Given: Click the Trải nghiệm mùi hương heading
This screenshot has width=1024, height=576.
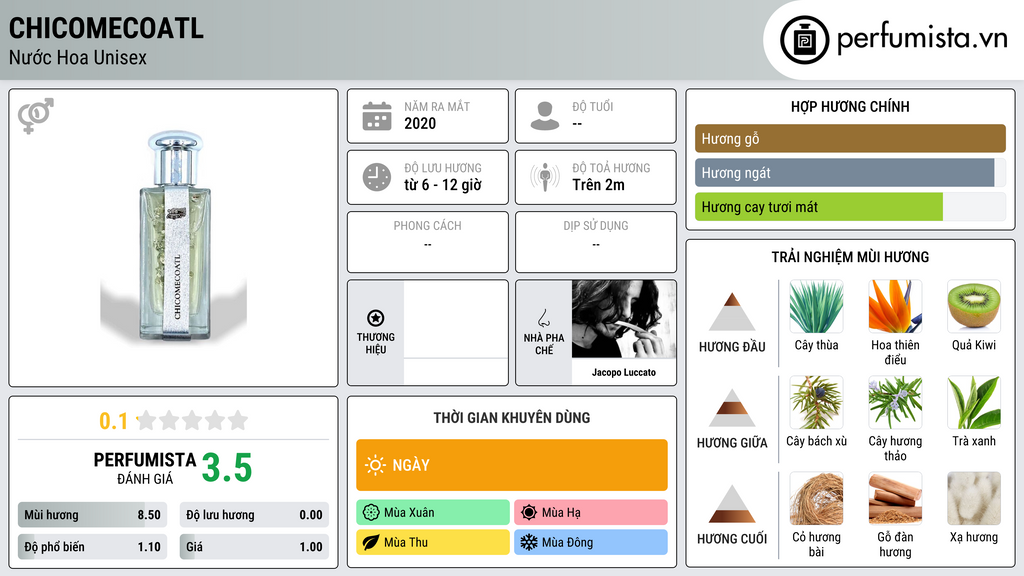Looking at the screenshot, I should pyautogui.click(x=850, y=257).
